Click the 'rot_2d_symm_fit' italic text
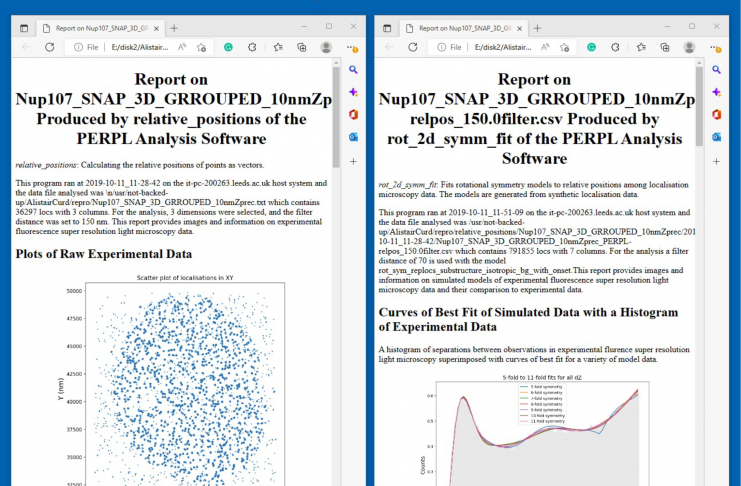The image size is (741, 486). tap(408, 184)
